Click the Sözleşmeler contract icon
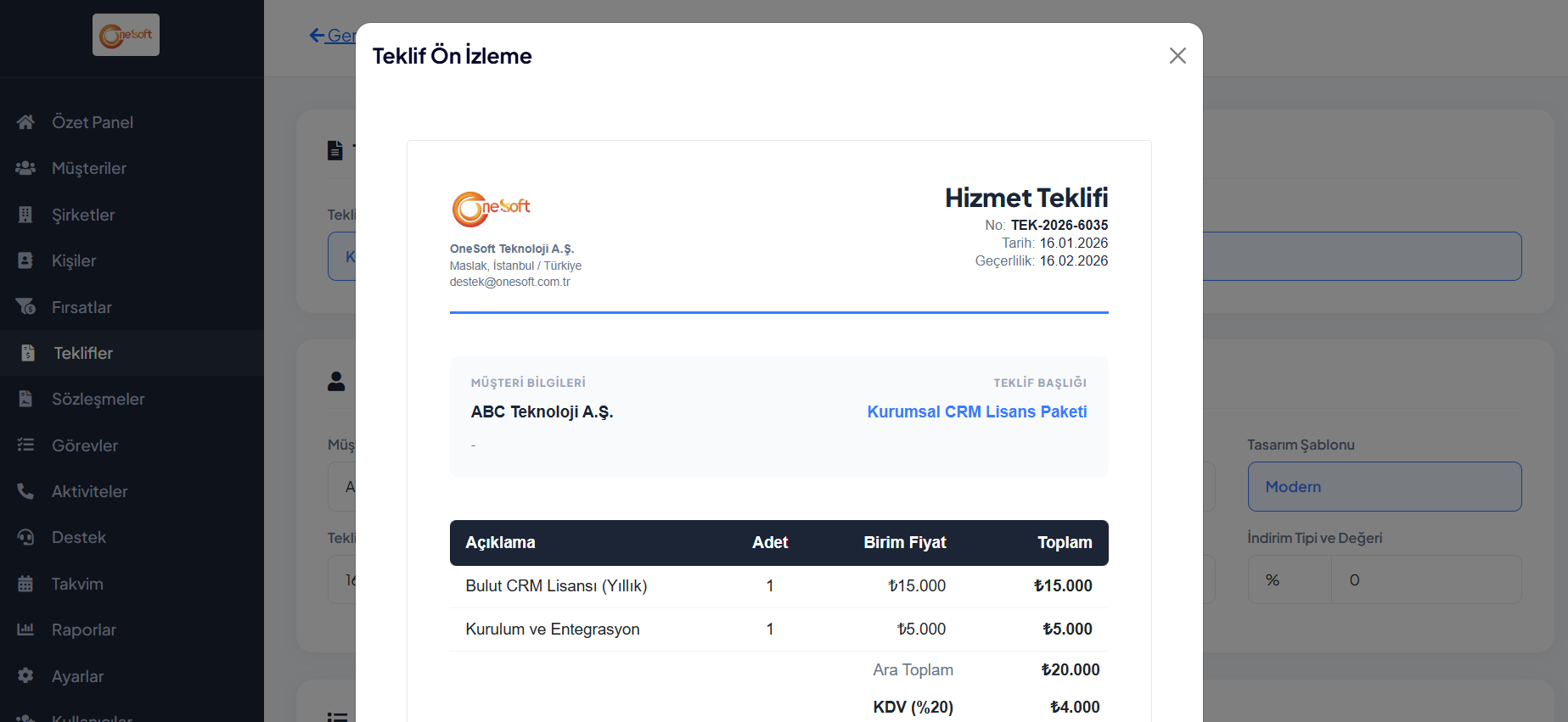 click(25, 399)
